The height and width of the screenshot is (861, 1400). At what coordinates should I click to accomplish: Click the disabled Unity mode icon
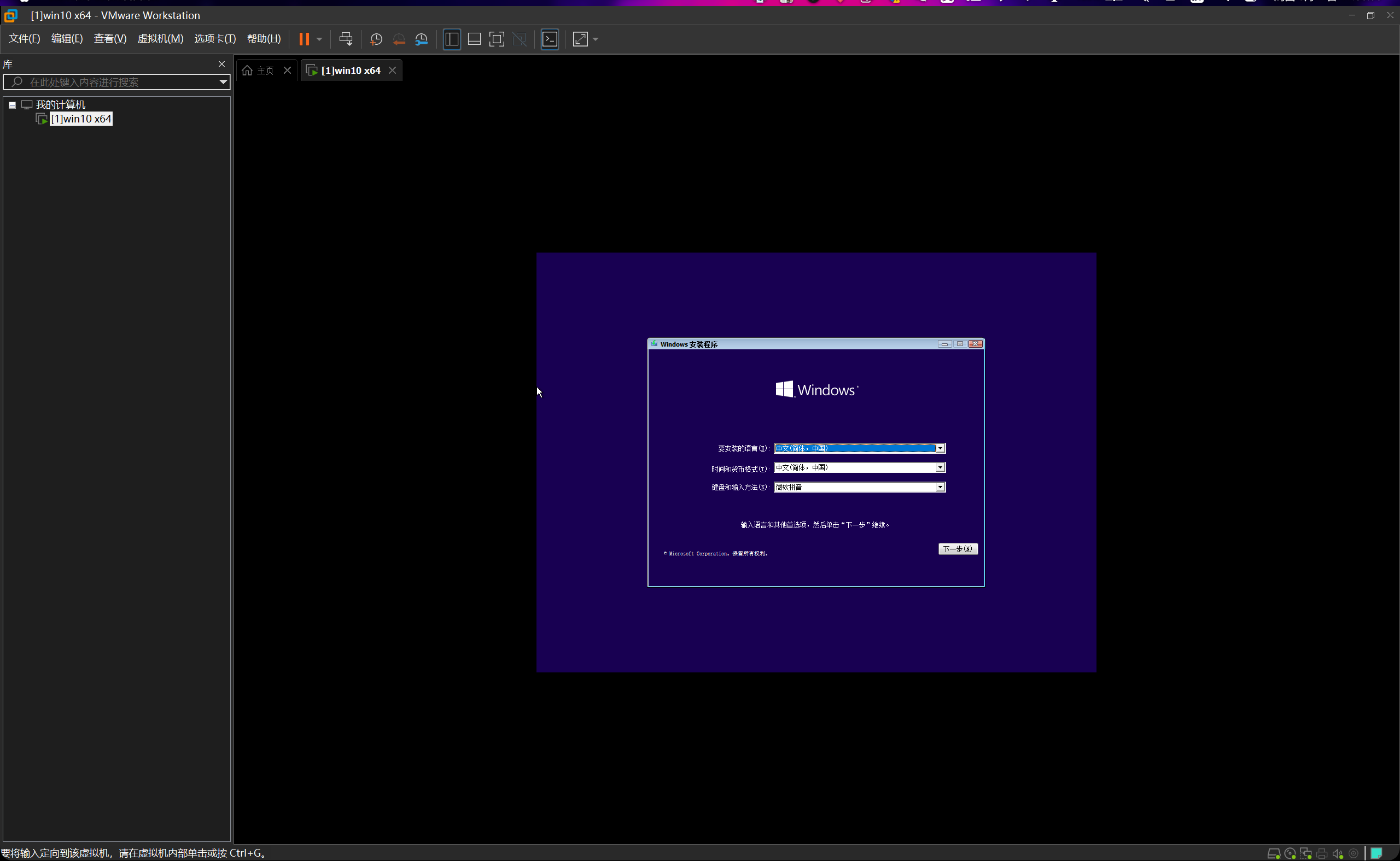(x=520, y=39)
